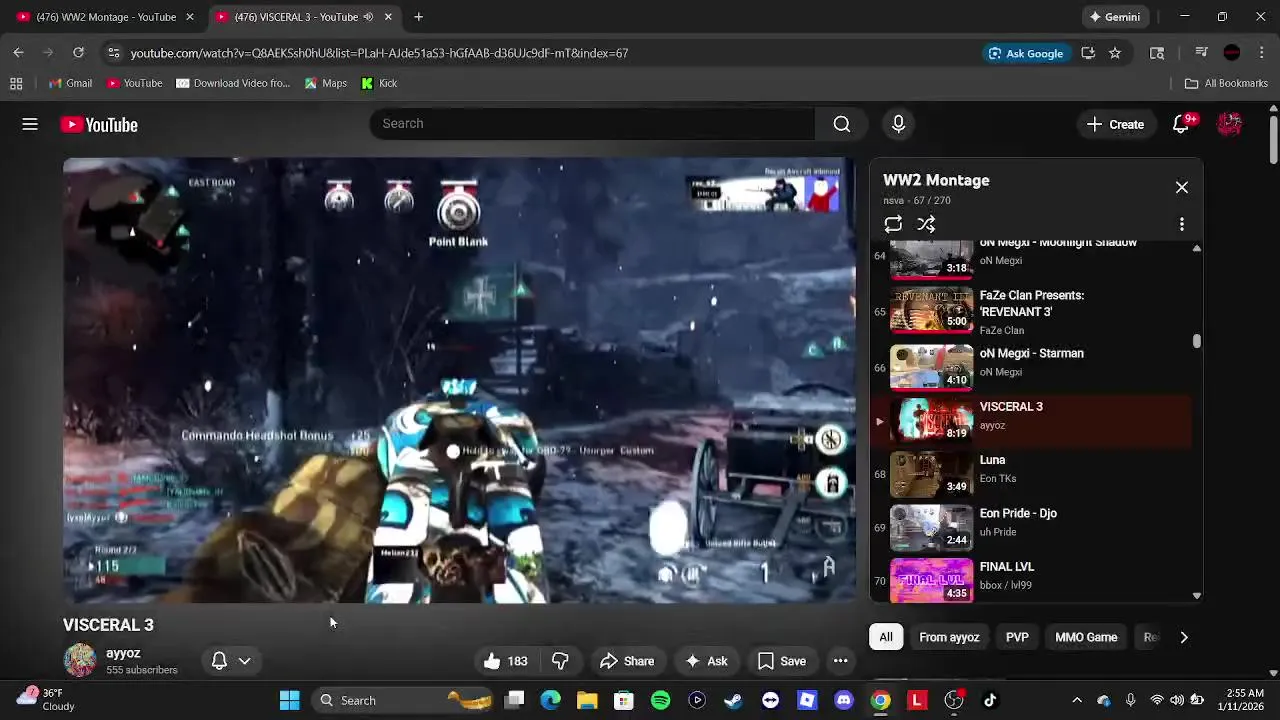The height and width of the screenshot is (720, 1280).
Task: Open Steam from taskbar
Action: (x=733, y=700)
